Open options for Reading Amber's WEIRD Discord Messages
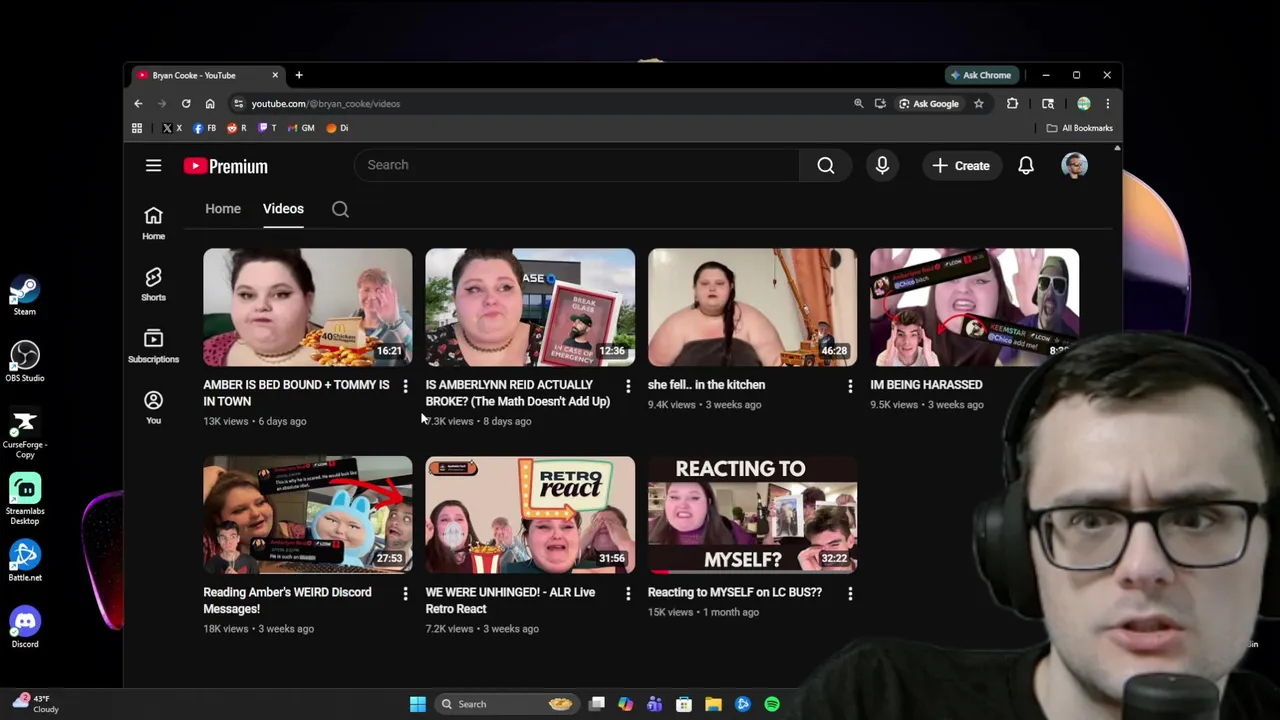 point(405,594)
